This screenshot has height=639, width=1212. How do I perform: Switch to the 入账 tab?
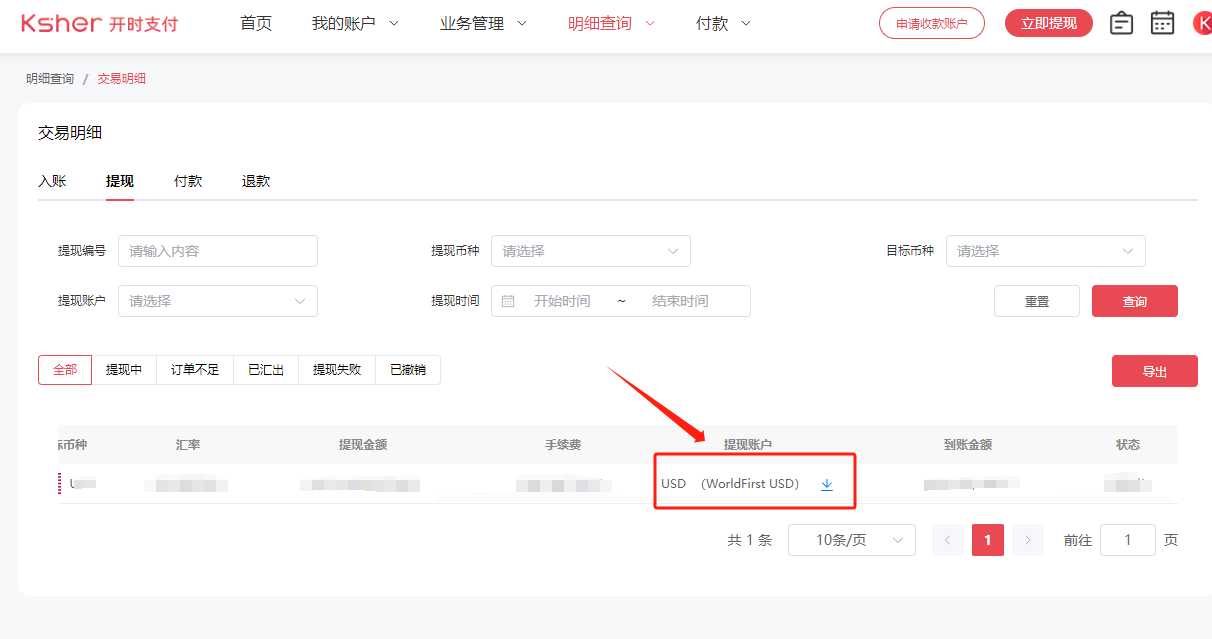(54, 181)
